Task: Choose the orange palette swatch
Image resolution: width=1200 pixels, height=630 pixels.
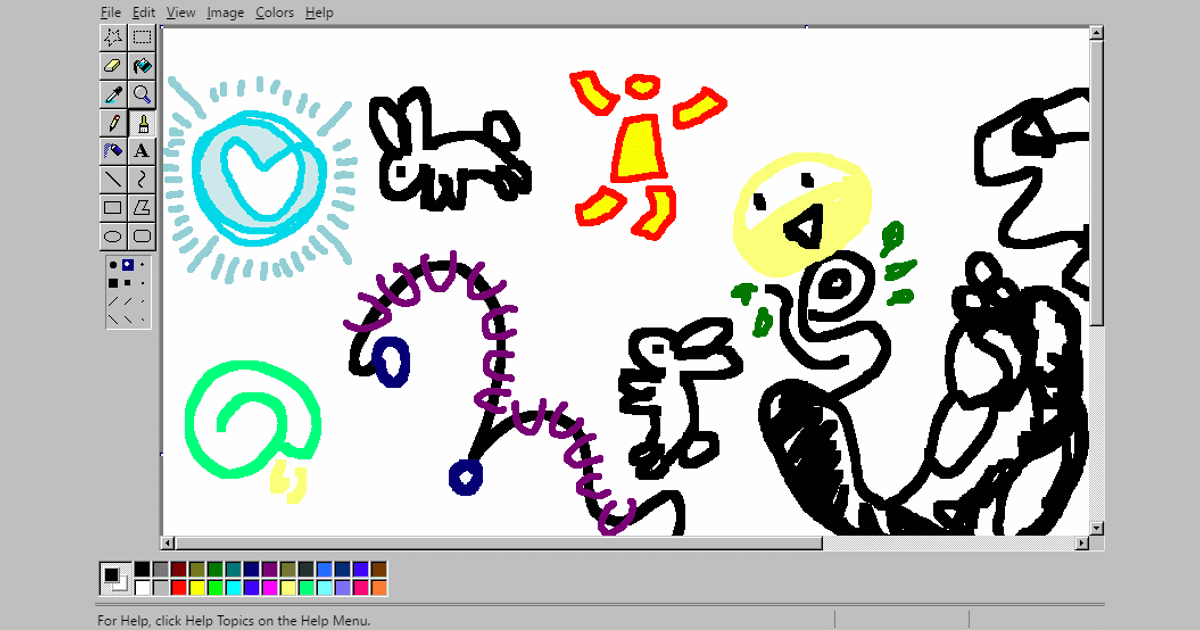Action: [379, 587]
